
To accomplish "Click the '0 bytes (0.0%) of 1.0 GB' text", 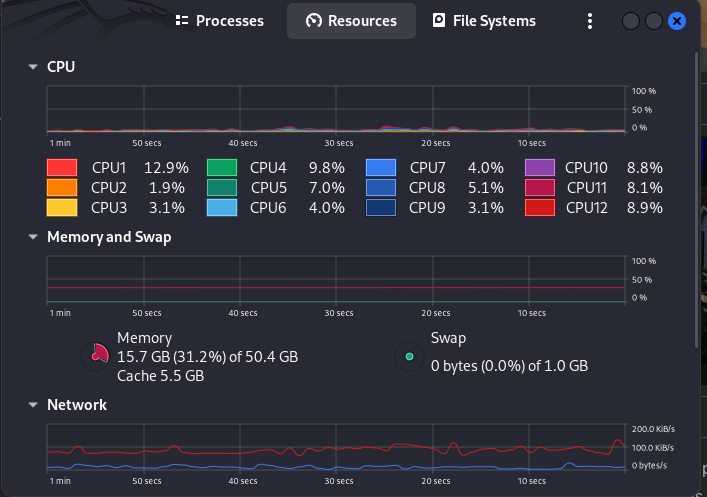I will 510,366.
